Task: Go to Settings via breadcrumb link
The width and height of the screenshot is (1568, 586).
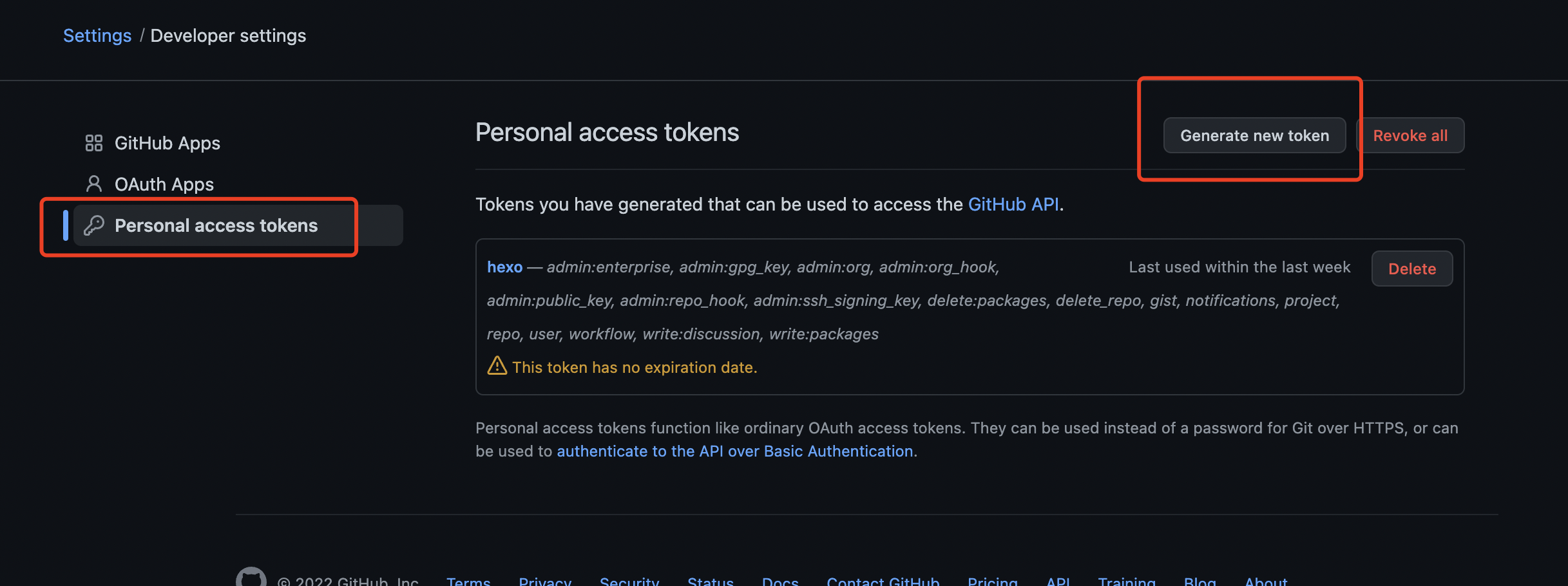Action: coord(97,35)
